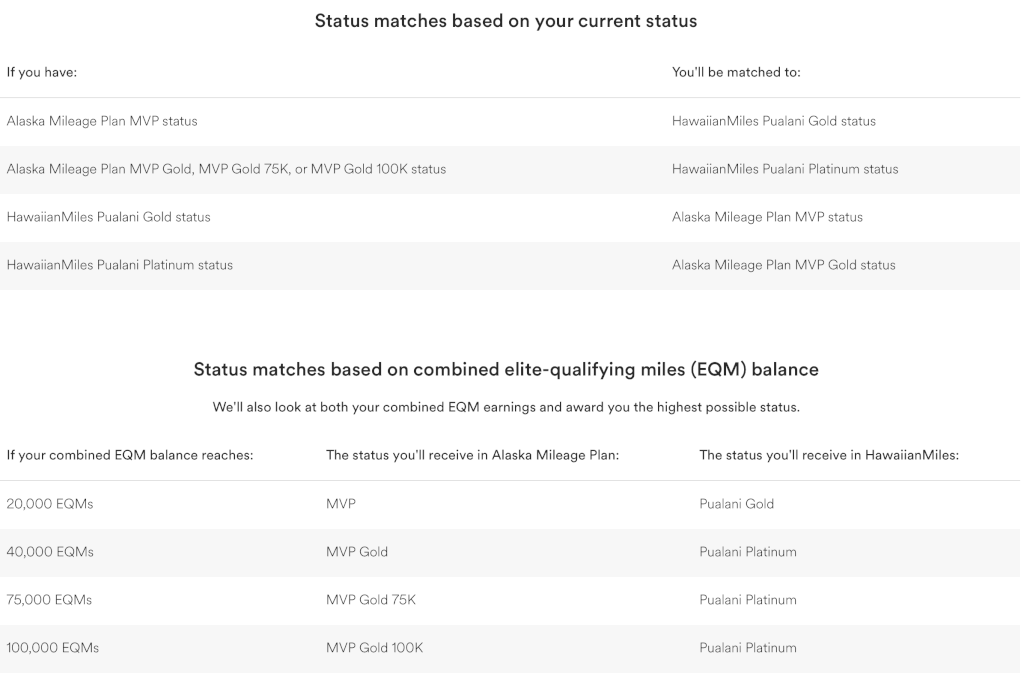This screenshot has width=1024, height=675.
Task: Click the 'MVP Gold 100K' cell
Action: coord(374,648)
